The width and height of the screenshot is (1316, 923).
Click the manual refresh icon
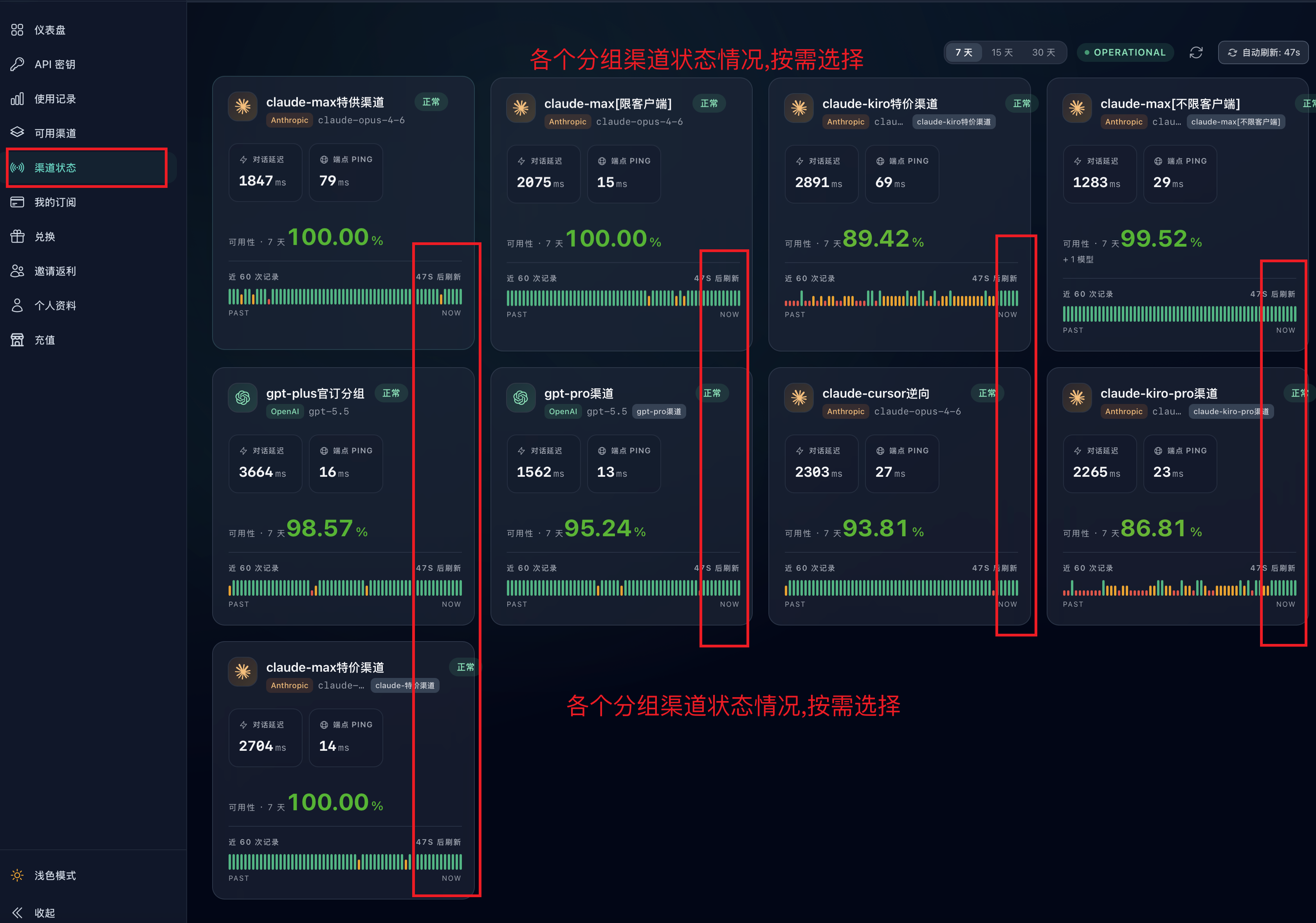point(1195,52)
